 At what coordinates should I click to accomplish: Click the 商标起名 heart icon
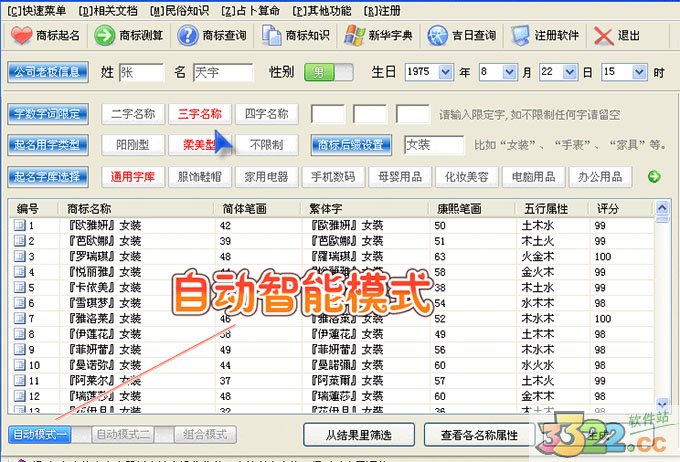coord(21,36)
